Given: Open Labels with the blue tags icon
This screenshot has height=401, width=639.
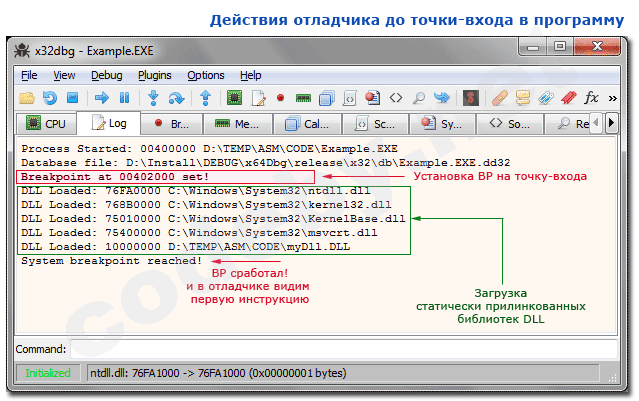Looking at the screenshot, I should pos(546,98).
